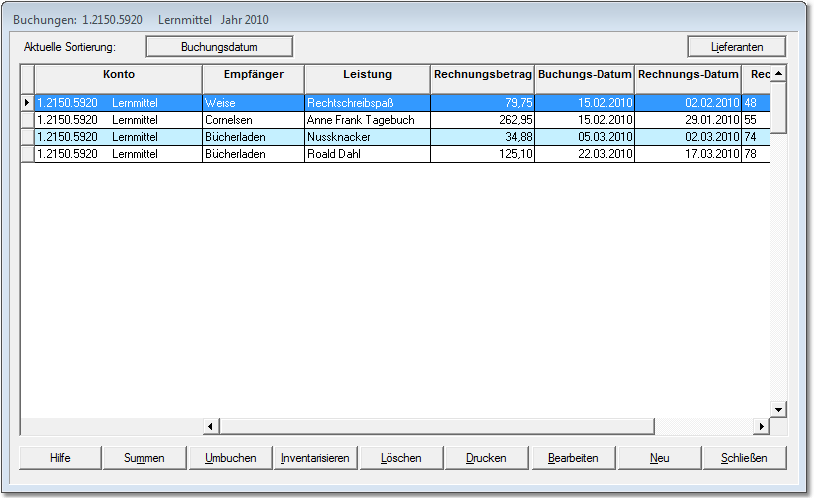Click the Empfänger column header
Image resolution: width=814 pixels, height=500 pixels.
(x=253, y=75)
